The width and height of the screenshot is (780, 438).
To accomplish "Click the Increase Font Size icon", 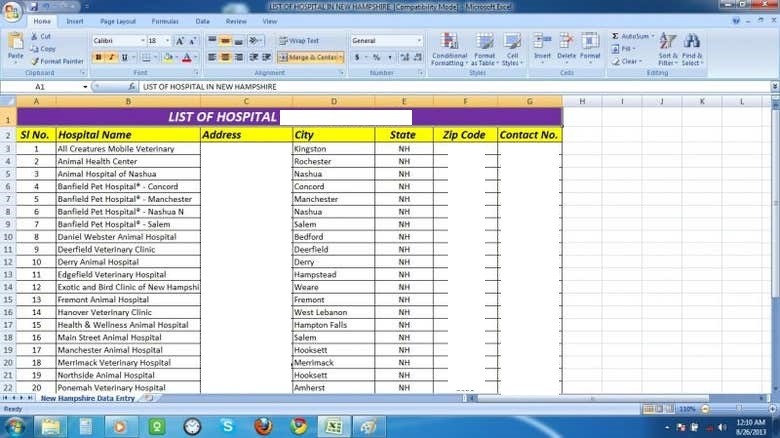I will point(180,41).
